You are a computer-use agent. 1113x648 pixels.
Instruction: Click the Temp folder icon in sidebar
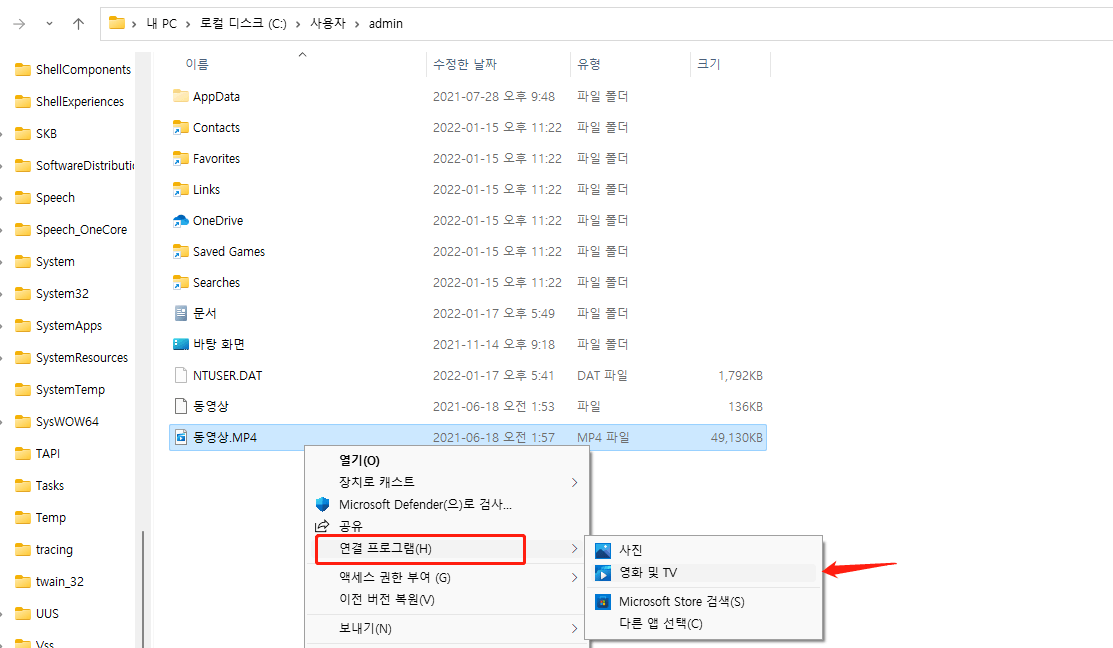(22, 517)
